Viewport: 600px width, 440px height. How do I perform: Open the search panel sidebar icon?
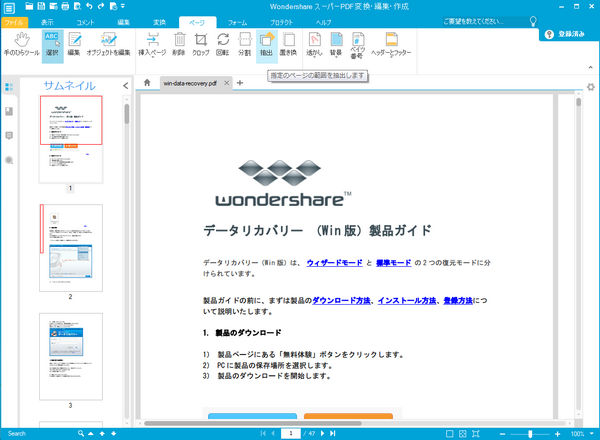pyautogui.click(x=9, y=160)
